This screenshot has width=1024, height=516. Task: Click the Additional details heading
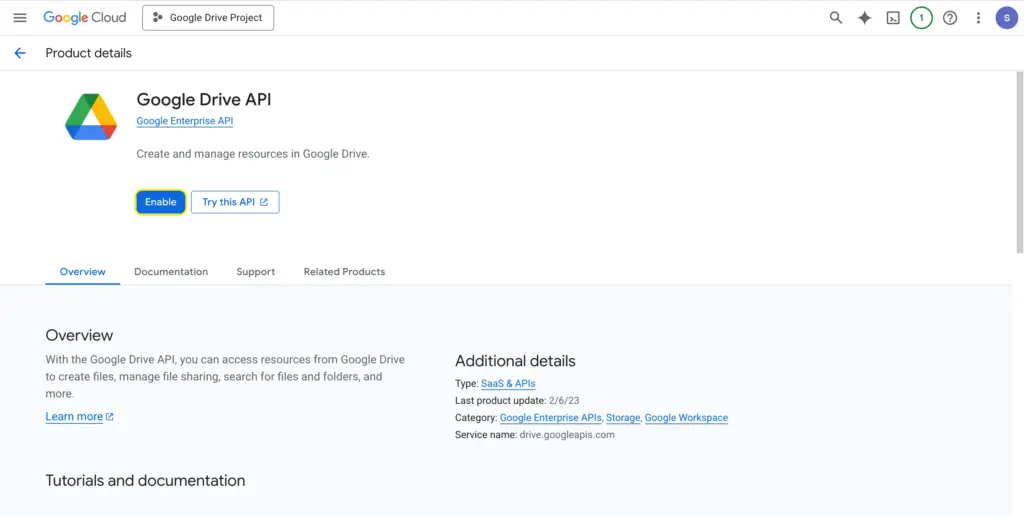tap(515, 361)
